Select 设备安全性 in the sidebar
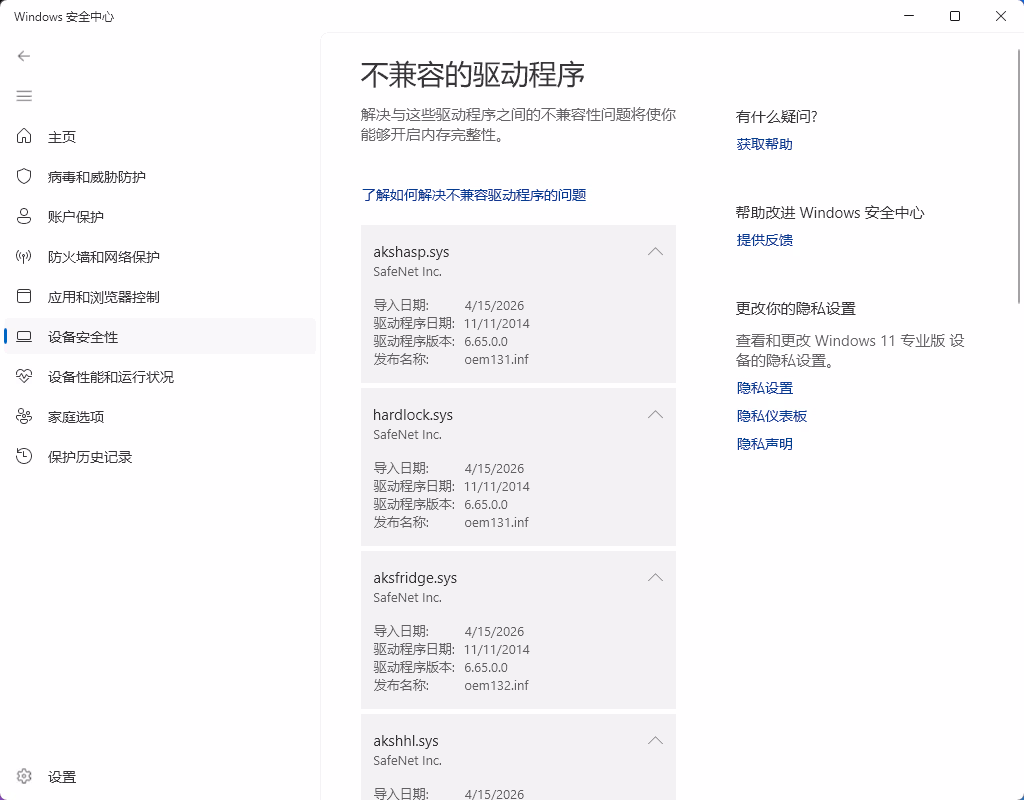 [x=83, y=337]
